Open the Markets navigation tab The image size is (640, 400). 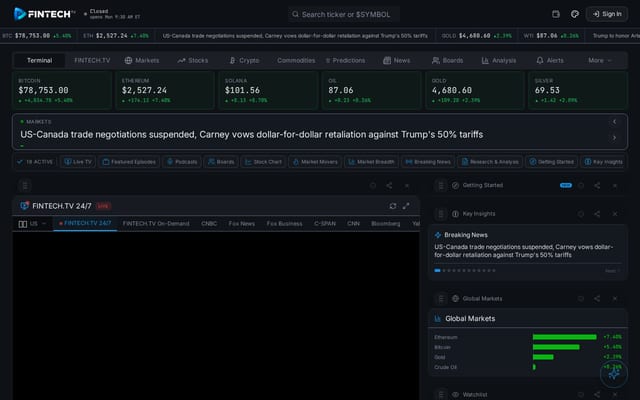click(142, 60)
